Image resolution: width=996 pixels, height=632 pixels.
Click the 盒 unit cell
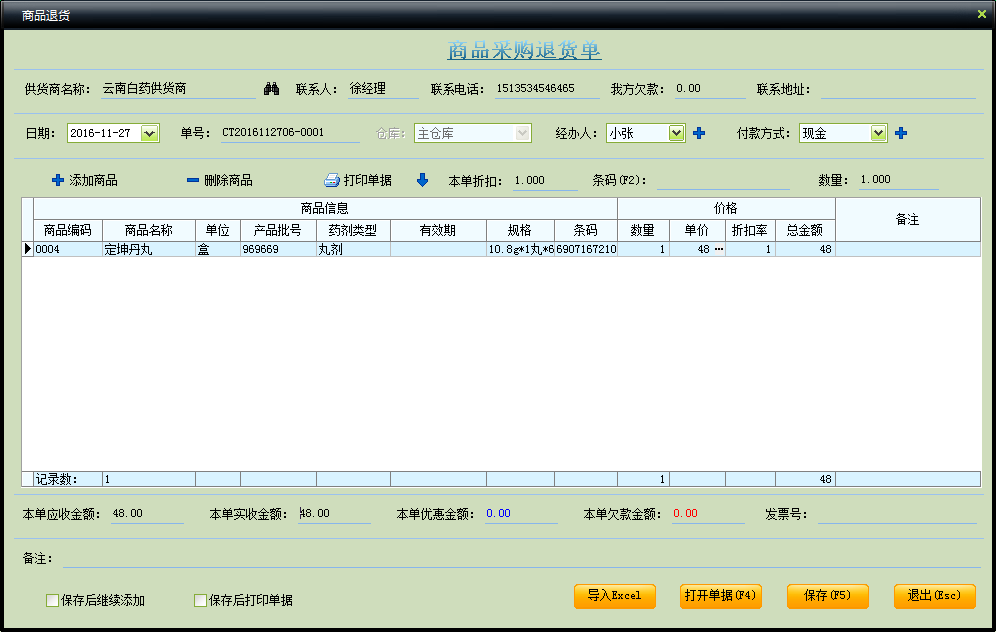coord(218,249)
